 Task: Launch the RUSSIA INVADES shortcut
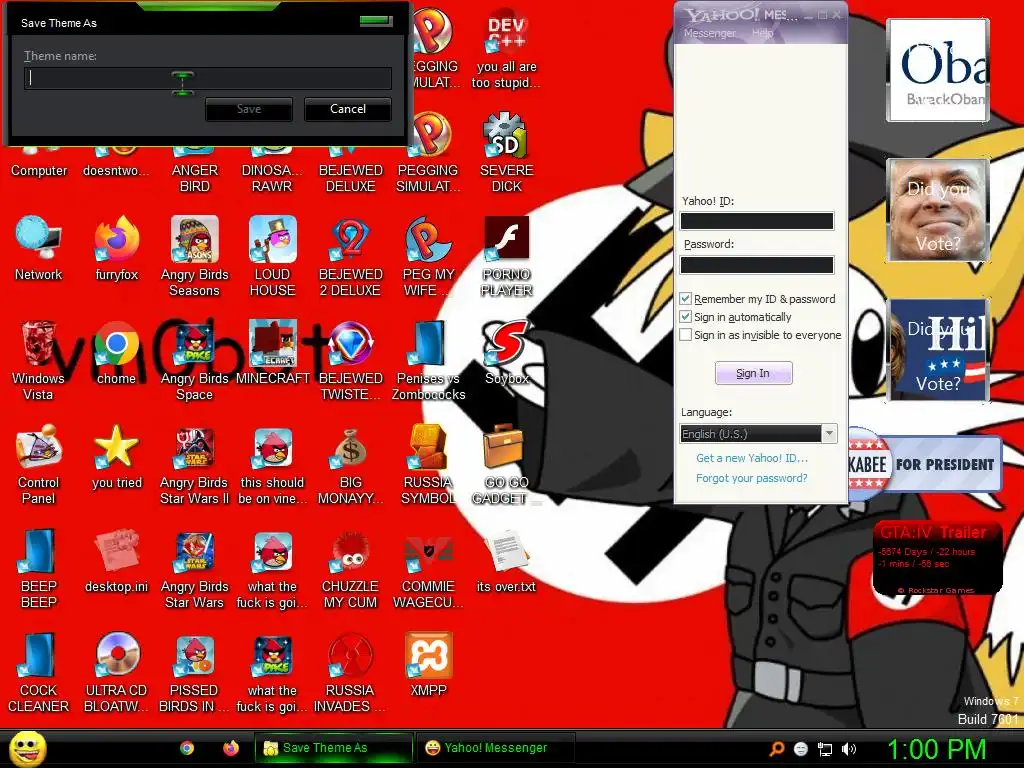pos(350,673)
